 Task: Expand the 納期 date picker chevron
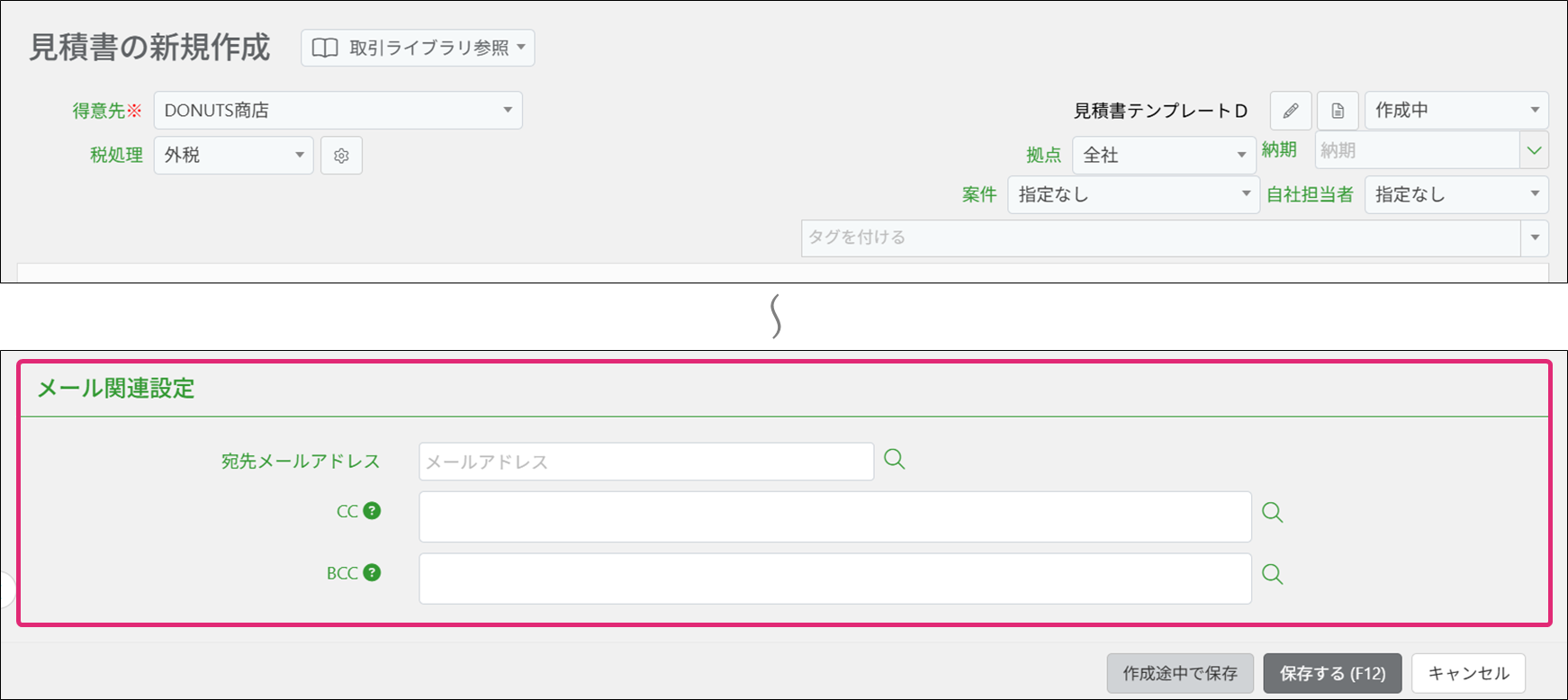(1534, 150)
